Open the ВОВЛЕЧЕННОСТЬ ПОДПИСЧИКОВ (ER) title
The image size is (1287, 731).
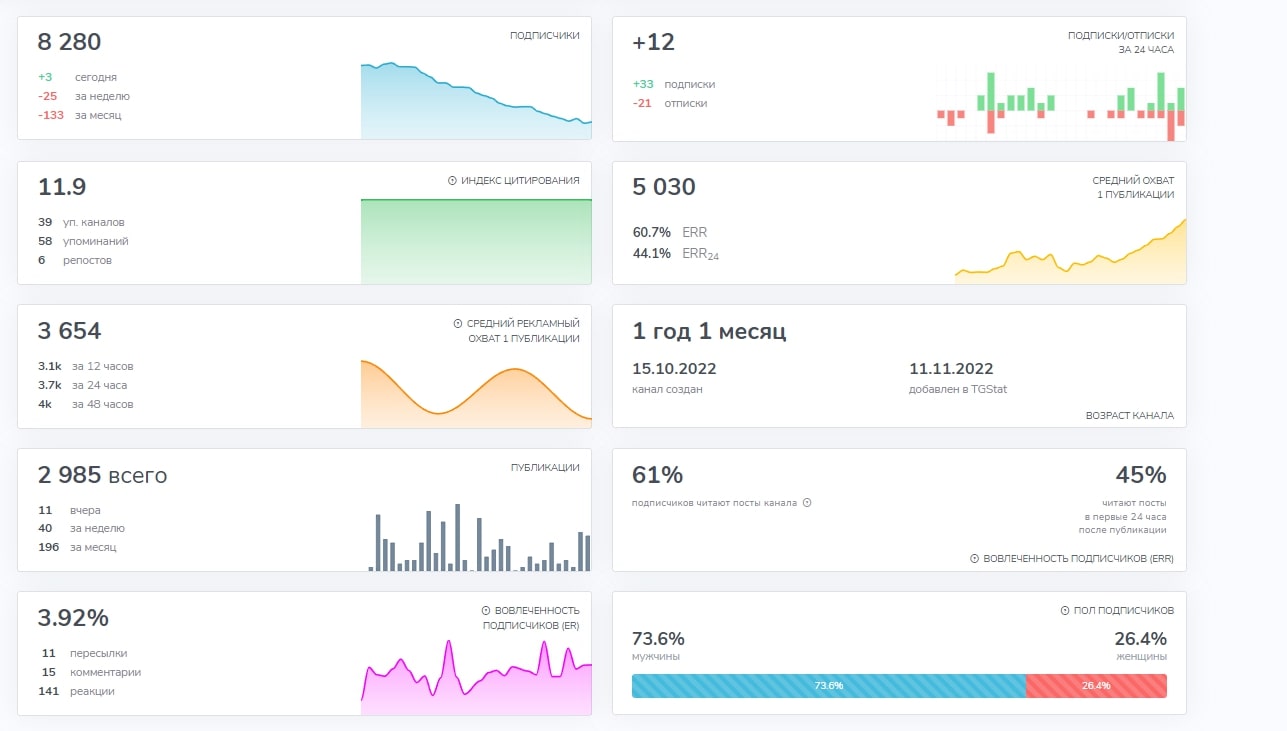531,618
